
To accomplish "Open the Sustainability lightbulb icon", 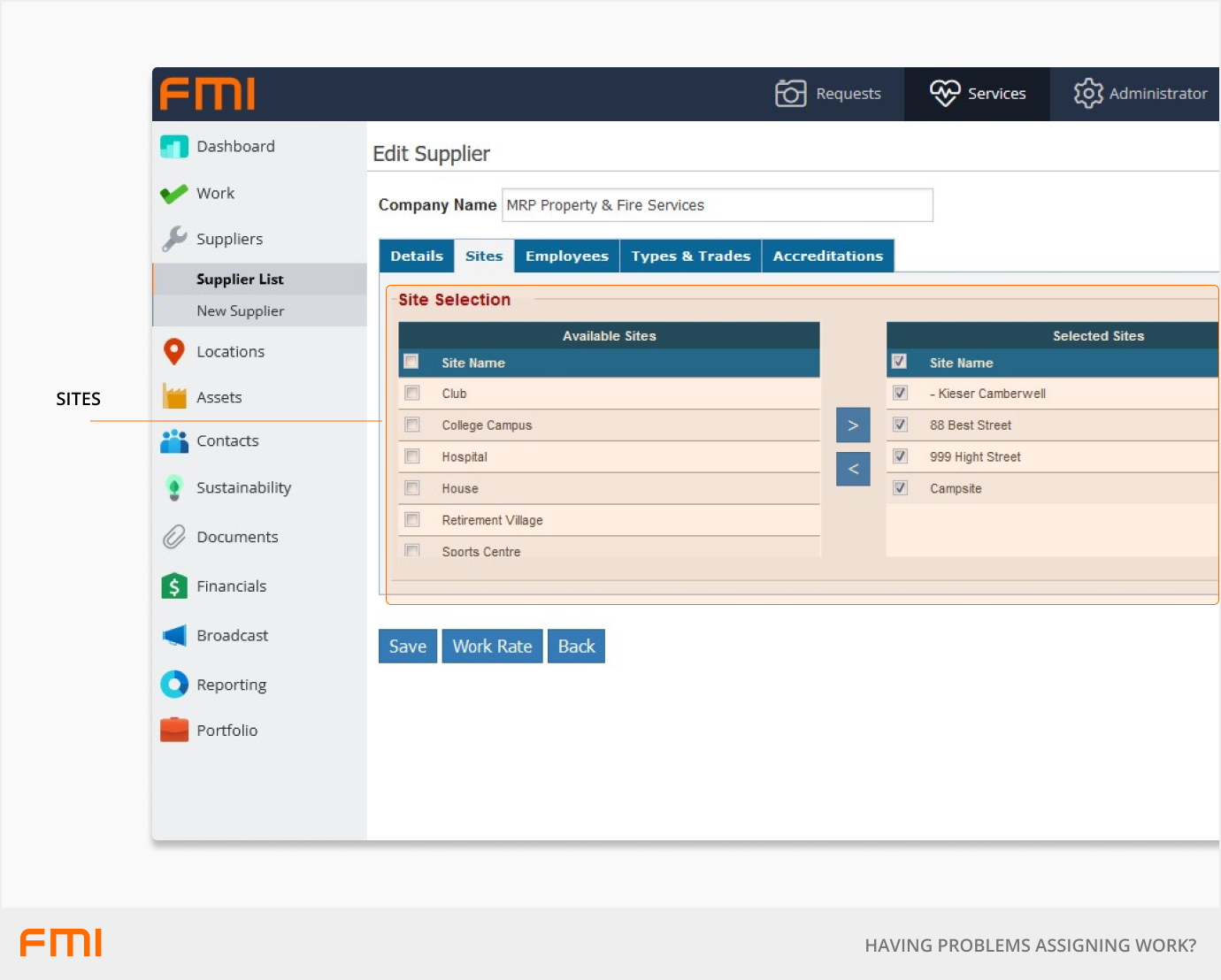I will 174,488.
